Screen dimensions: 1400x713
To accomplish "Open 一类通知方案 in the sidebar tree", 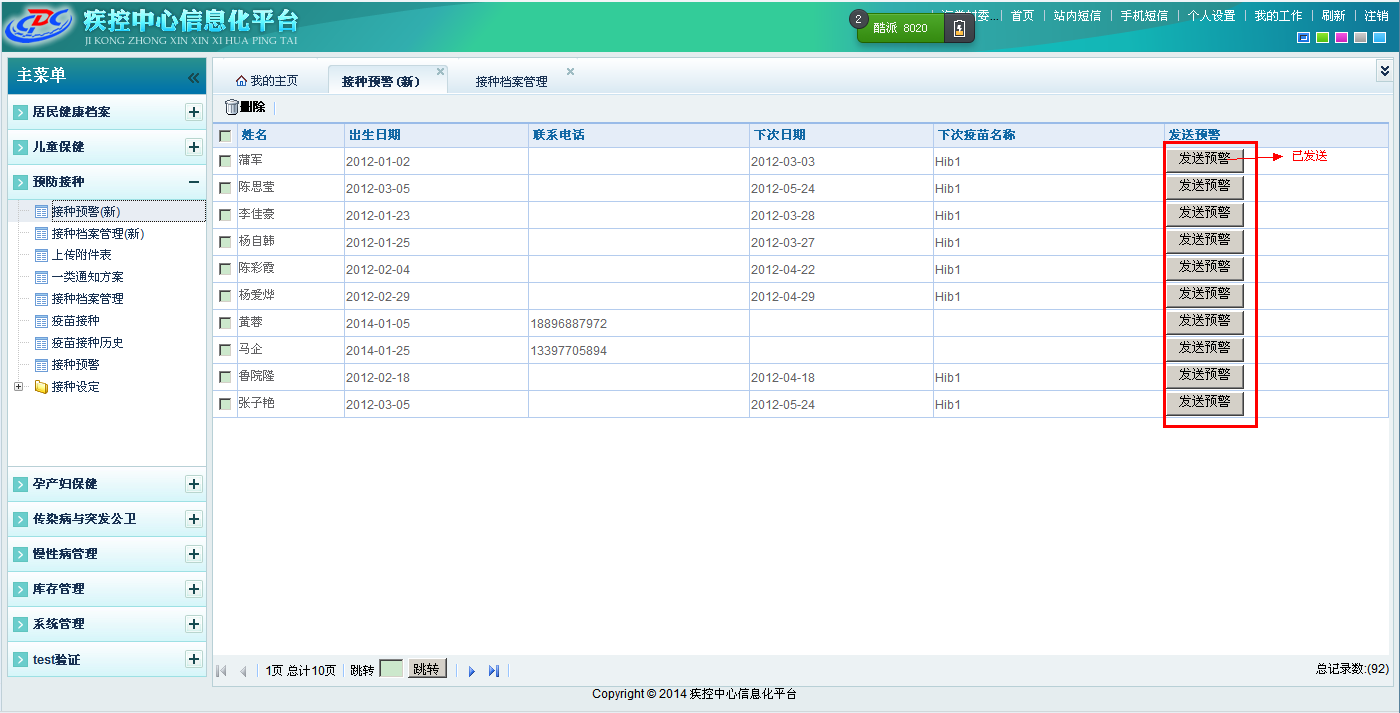I will [x=88, y=277].
